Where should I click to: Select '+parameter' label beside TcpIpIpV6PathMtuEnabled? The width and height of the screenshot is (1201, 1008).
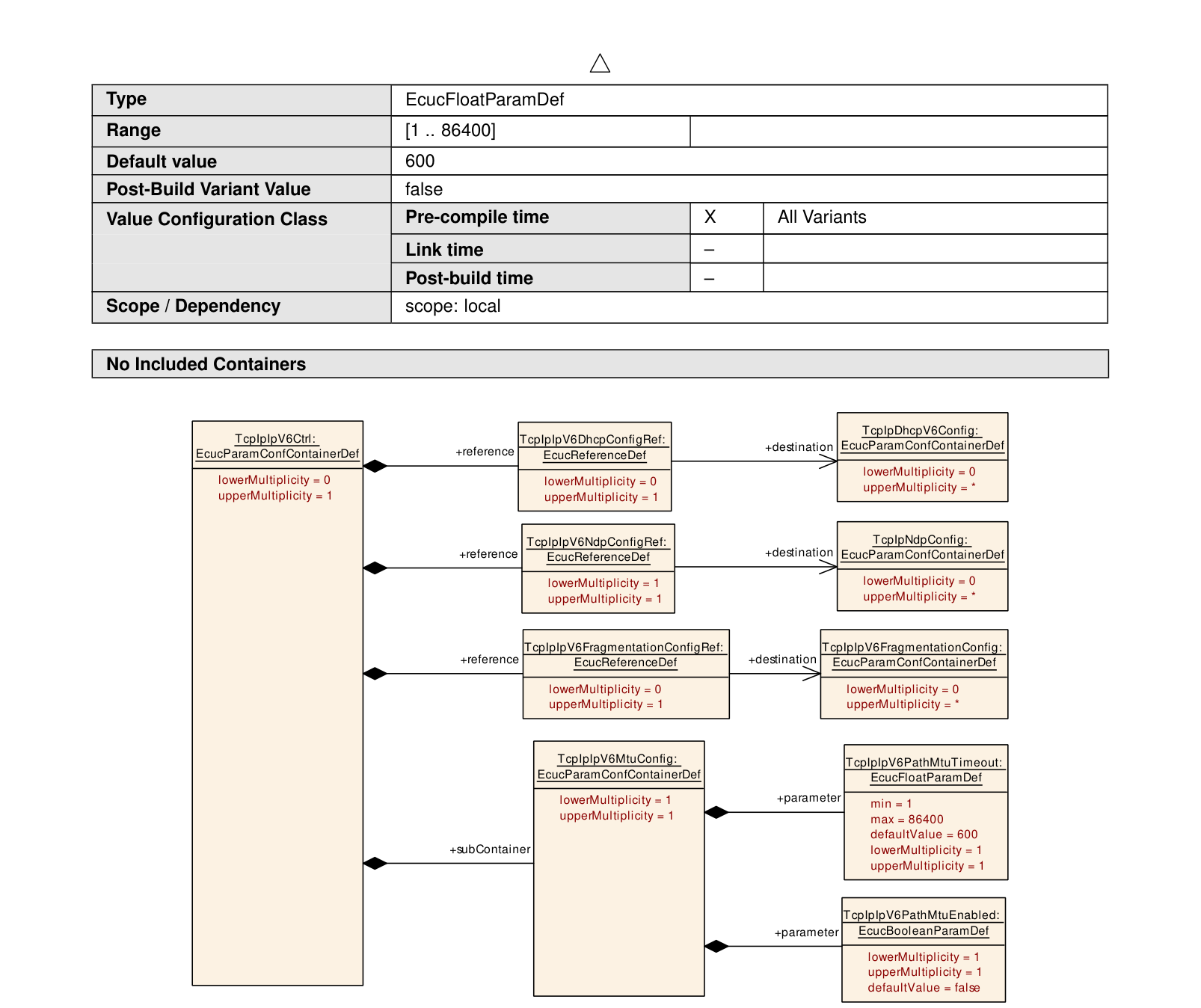click(806, 932)
